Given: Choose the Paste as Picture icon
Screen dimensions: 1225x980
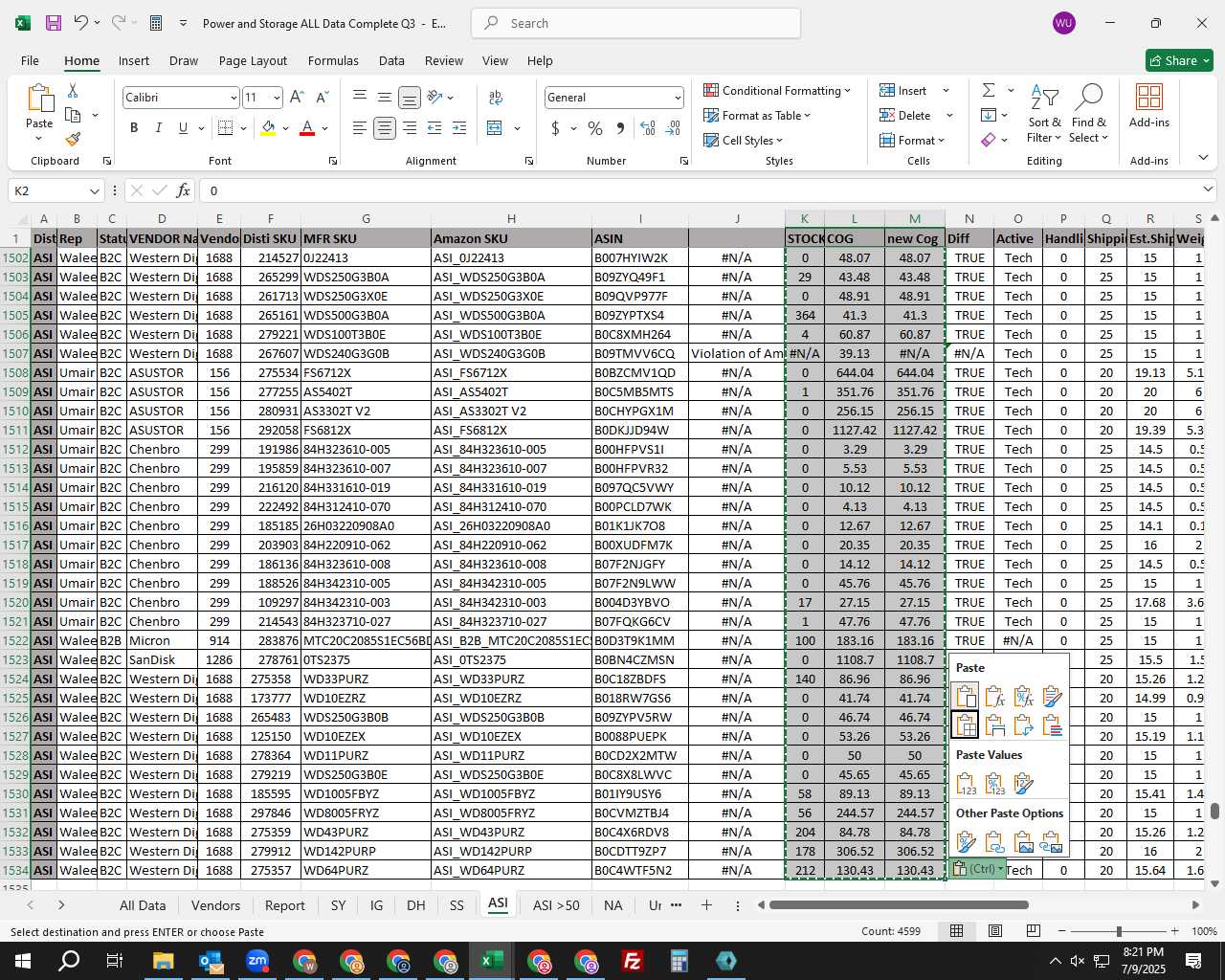Looking at the screenshot, I should [1023, 842].
